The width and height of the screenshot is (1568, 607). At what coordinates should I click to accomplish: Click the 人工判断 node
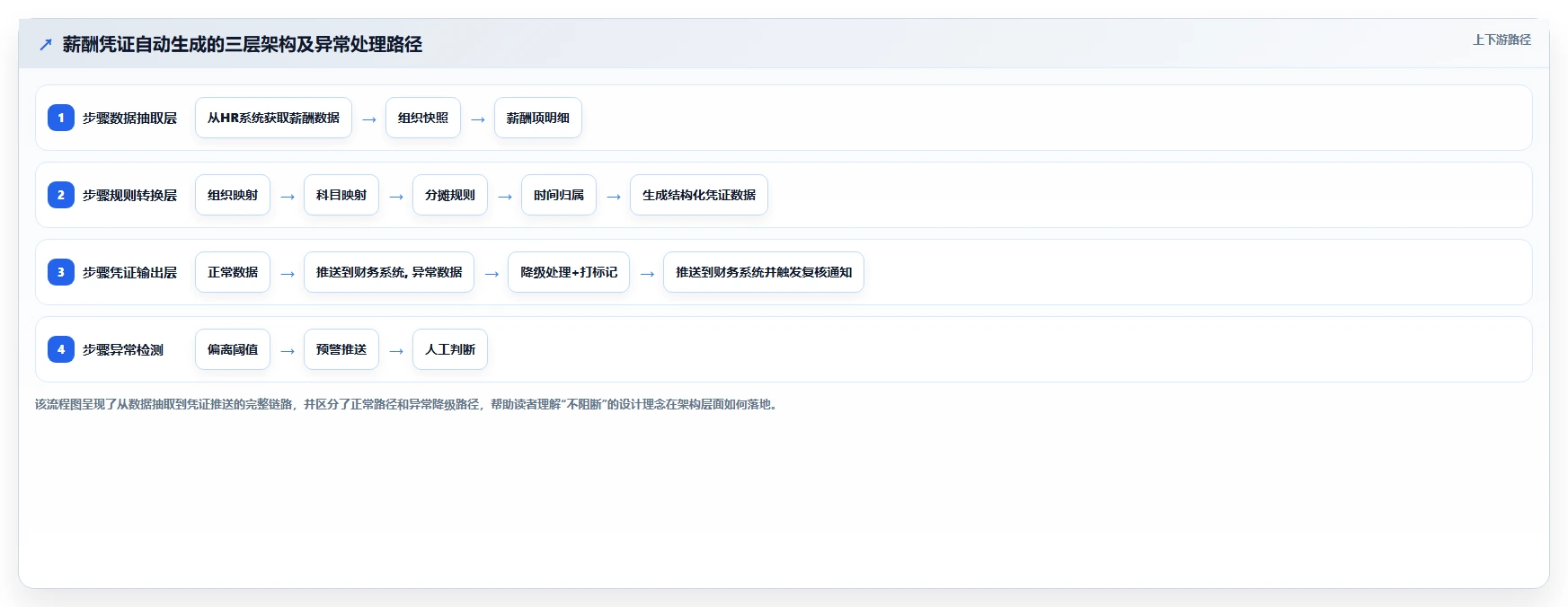coord(450,349)
